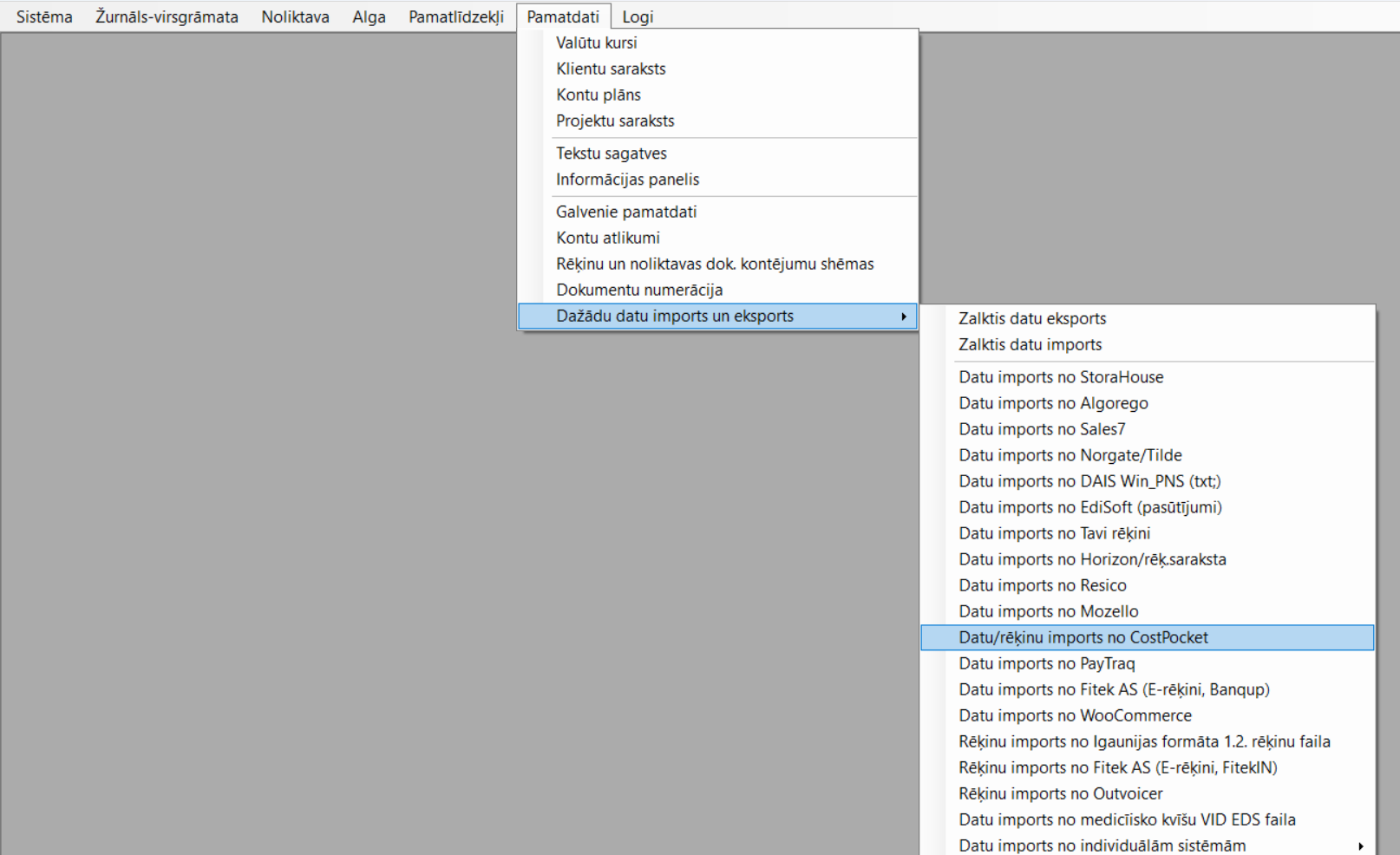Open Galvenie pamatdati
Viewport: 1400px width, 855px height.
click(717, 212)
